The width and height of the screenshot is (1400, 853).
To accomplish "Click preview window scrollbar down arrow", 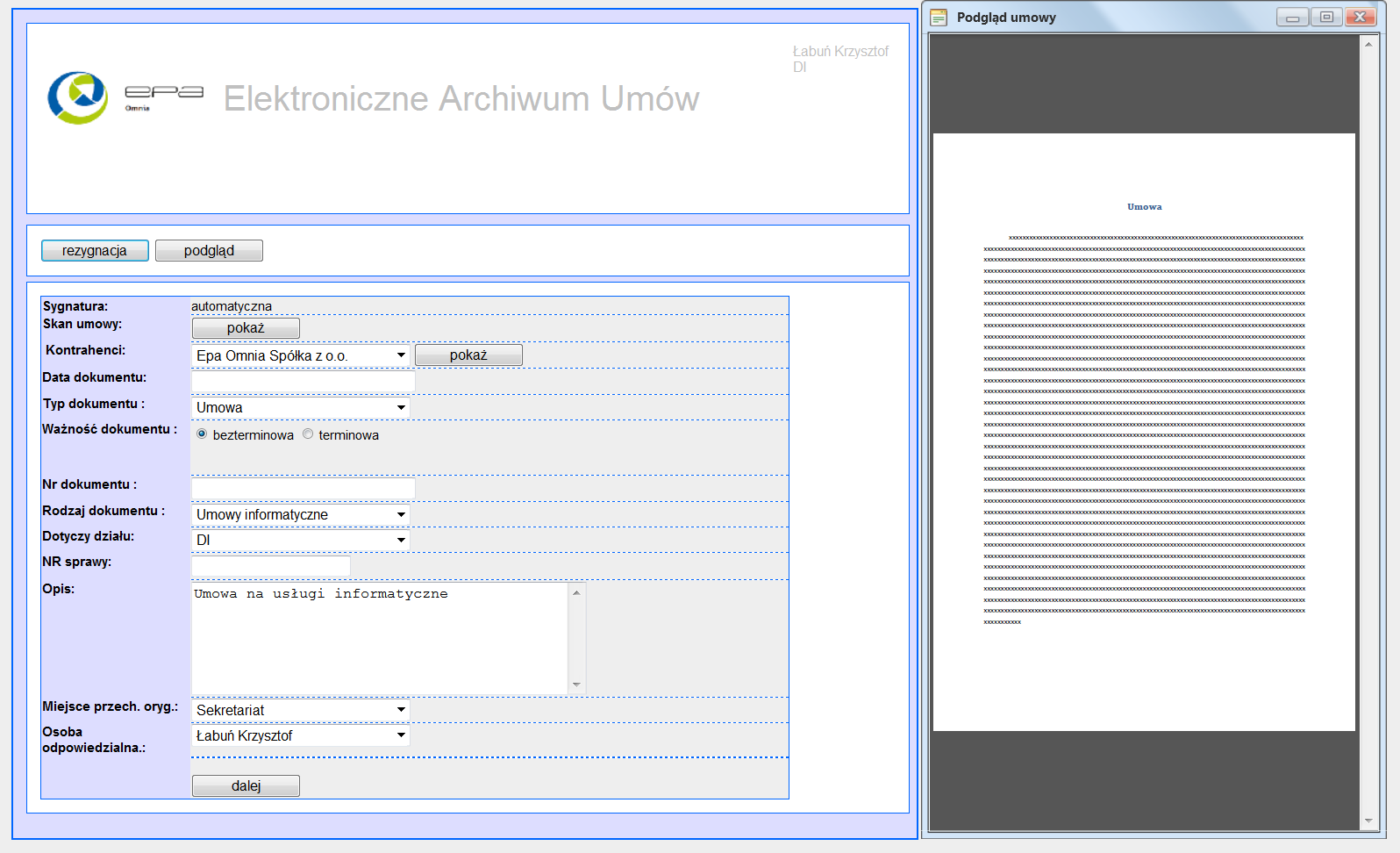I will [1368, 821].
